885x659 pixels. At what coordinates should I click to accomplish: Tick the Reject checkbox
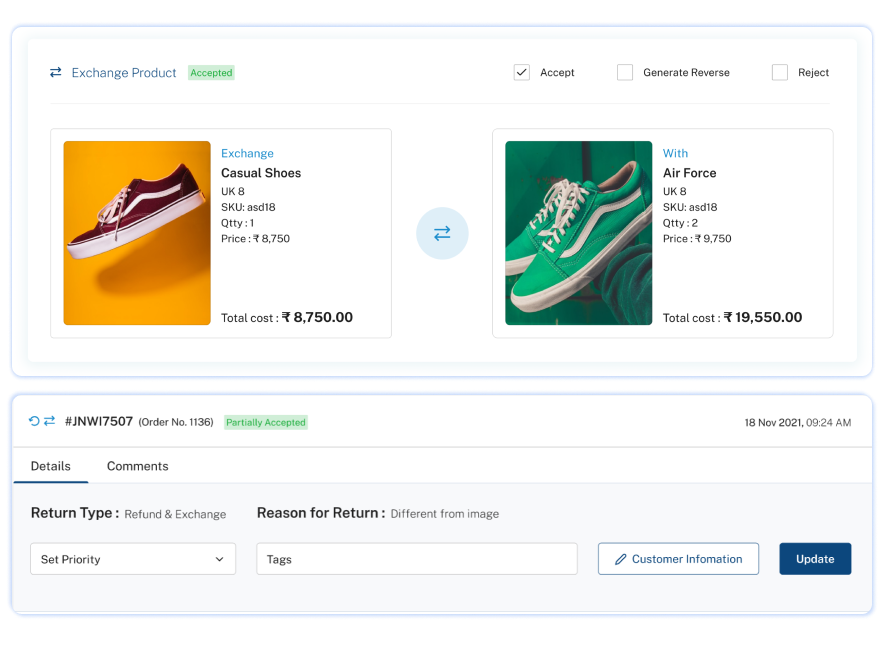point(780,72)
